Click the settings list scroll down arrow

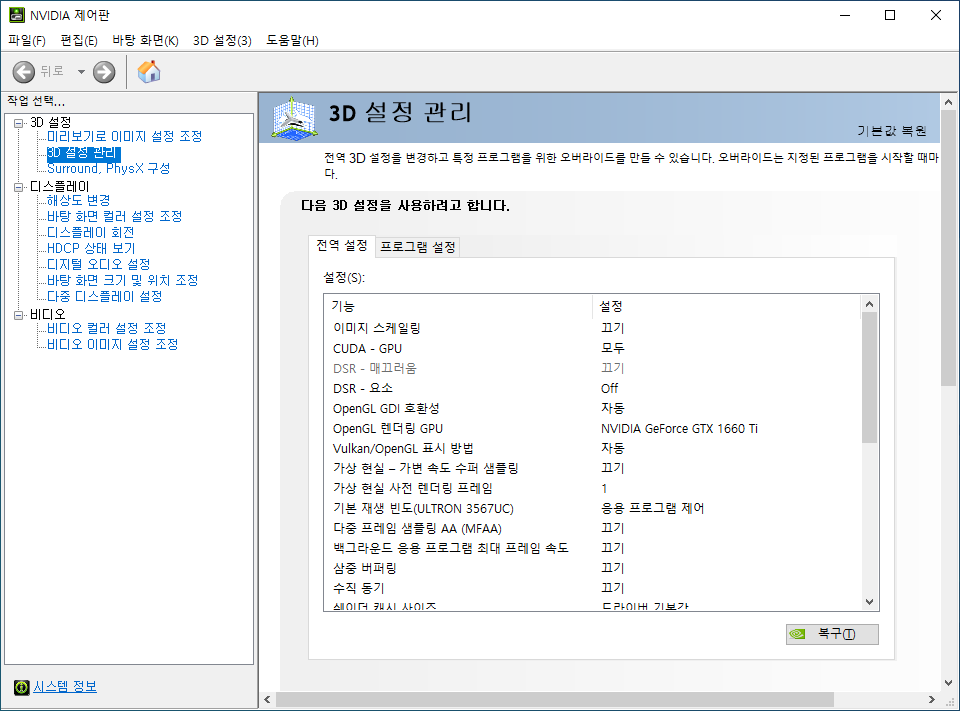pyautogui.click(x=869, y=602)
